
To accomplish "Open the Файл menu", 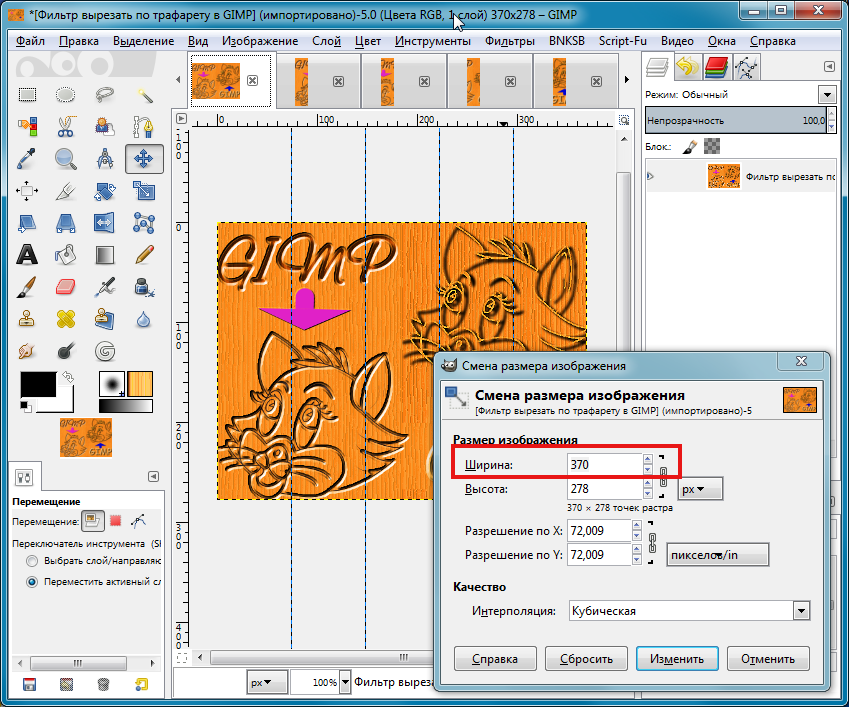I will pos(30,41).
